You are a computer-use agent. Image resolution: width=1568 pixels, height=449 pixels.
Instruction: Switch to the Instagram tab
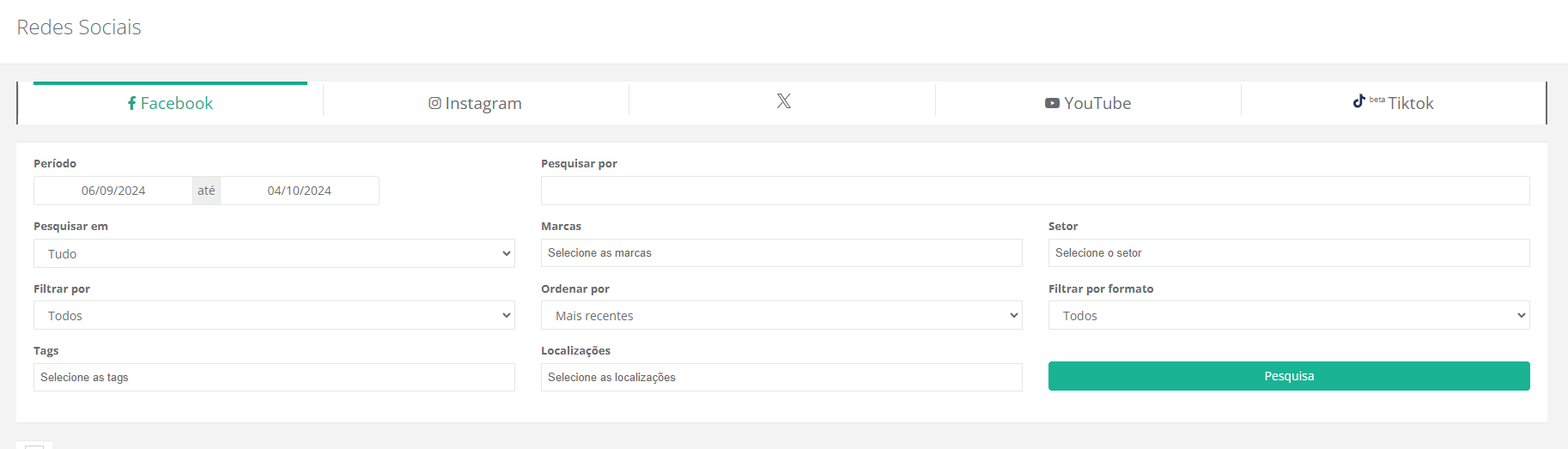(x=476, y=103)
